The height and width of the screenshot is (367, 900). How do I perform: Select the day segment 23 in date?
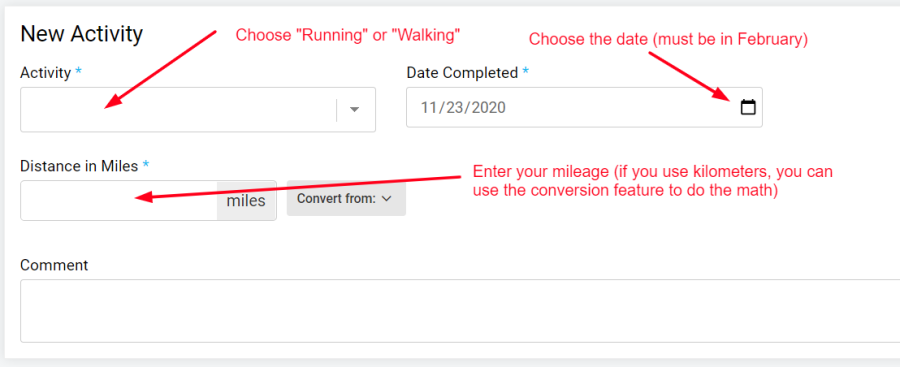(455, 107)
